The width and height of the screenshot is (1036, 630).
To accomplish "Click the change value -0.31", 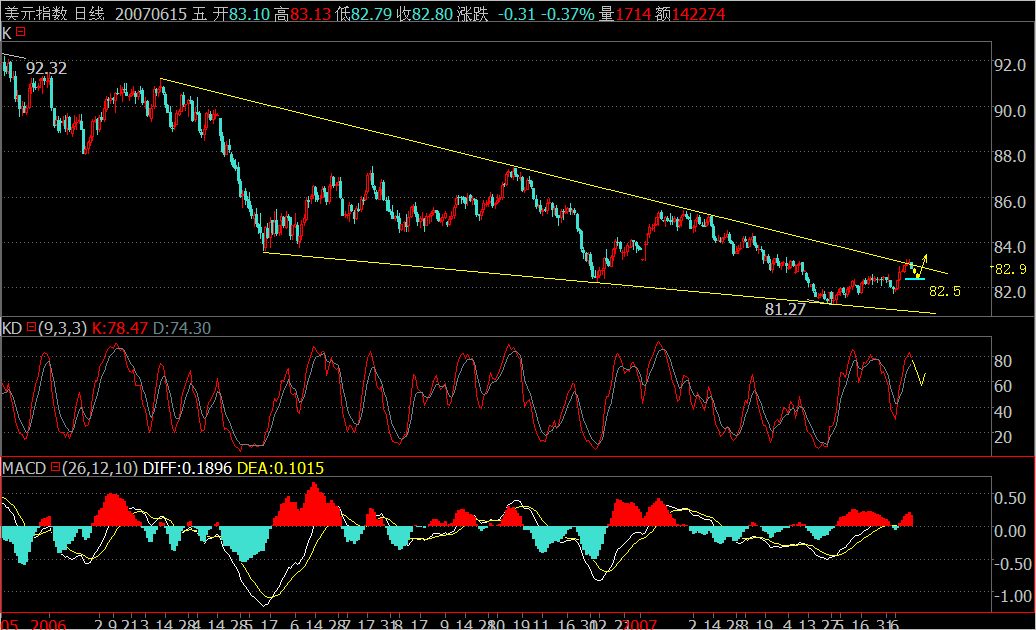I will [516, 14].
